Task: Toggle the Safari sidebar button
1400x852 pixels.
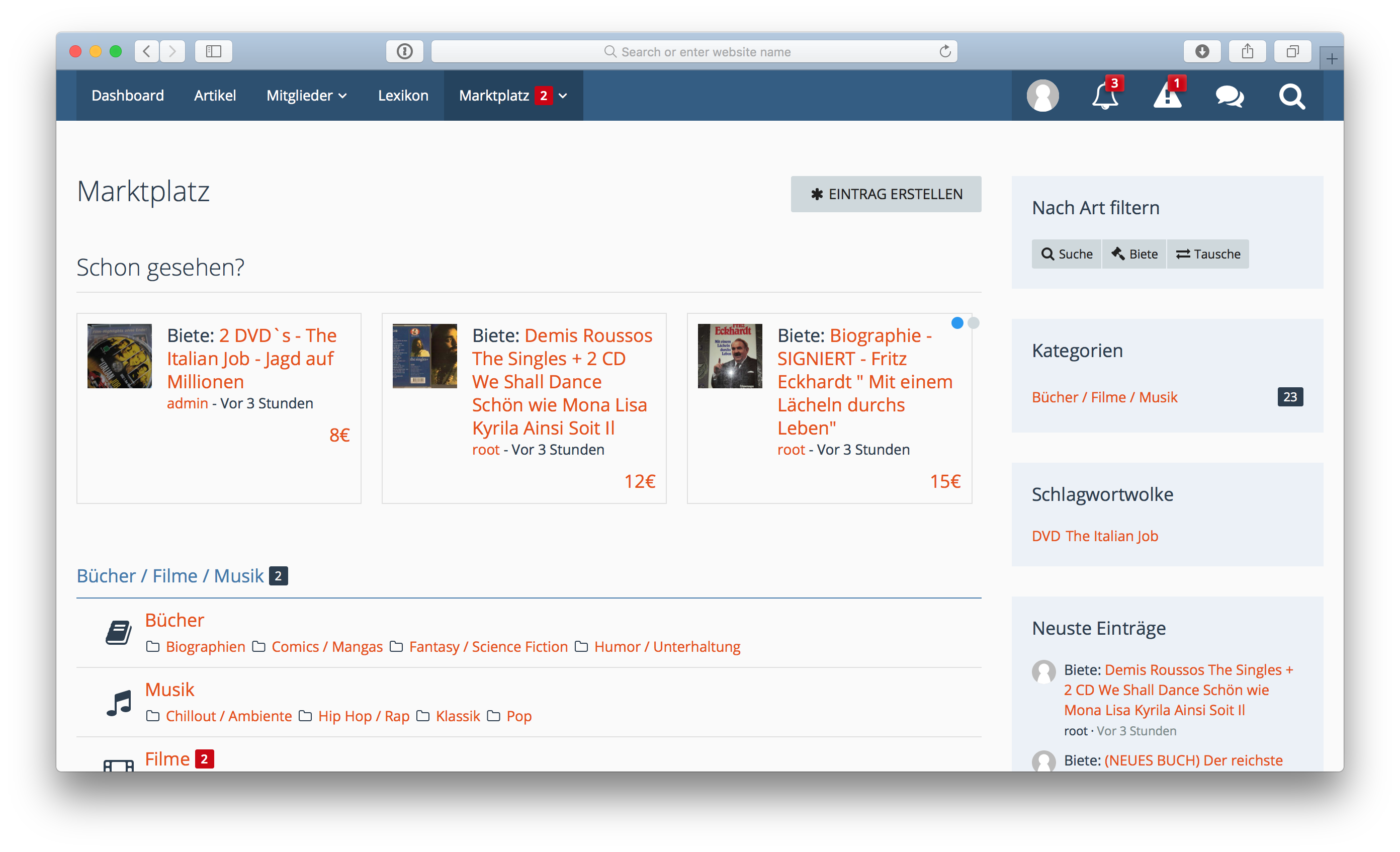Action: pos(213,52)
